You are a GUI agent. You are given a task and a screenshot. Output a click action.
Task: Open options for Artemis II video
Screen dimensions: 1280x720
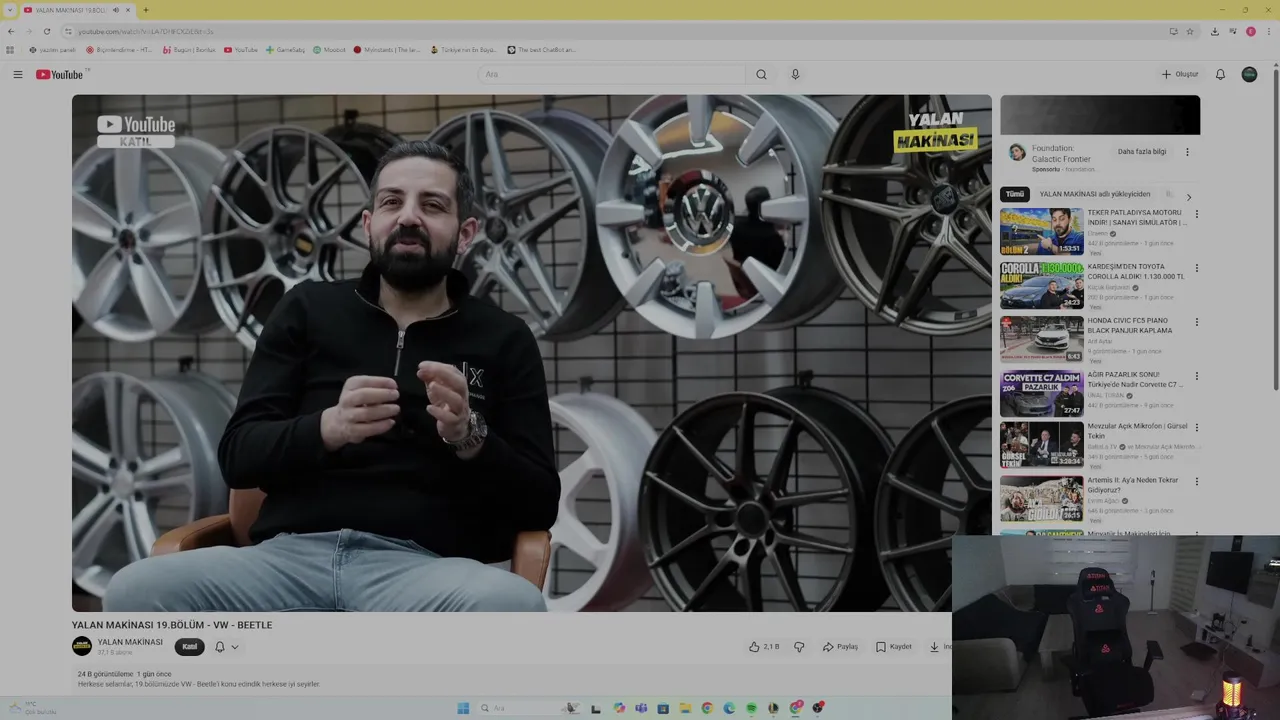tap(1196, 481)
